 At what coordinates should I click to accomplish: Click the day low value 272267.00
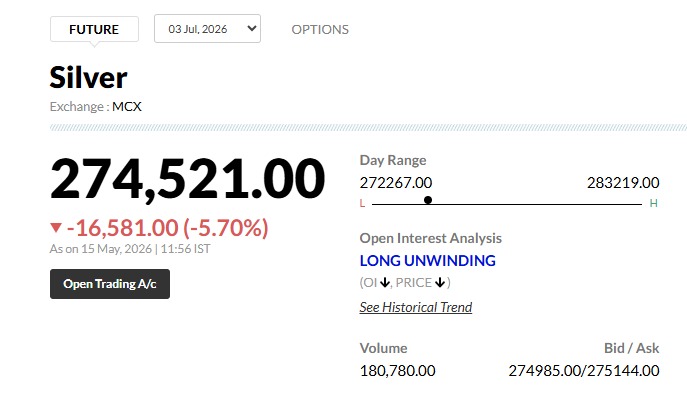396,183
